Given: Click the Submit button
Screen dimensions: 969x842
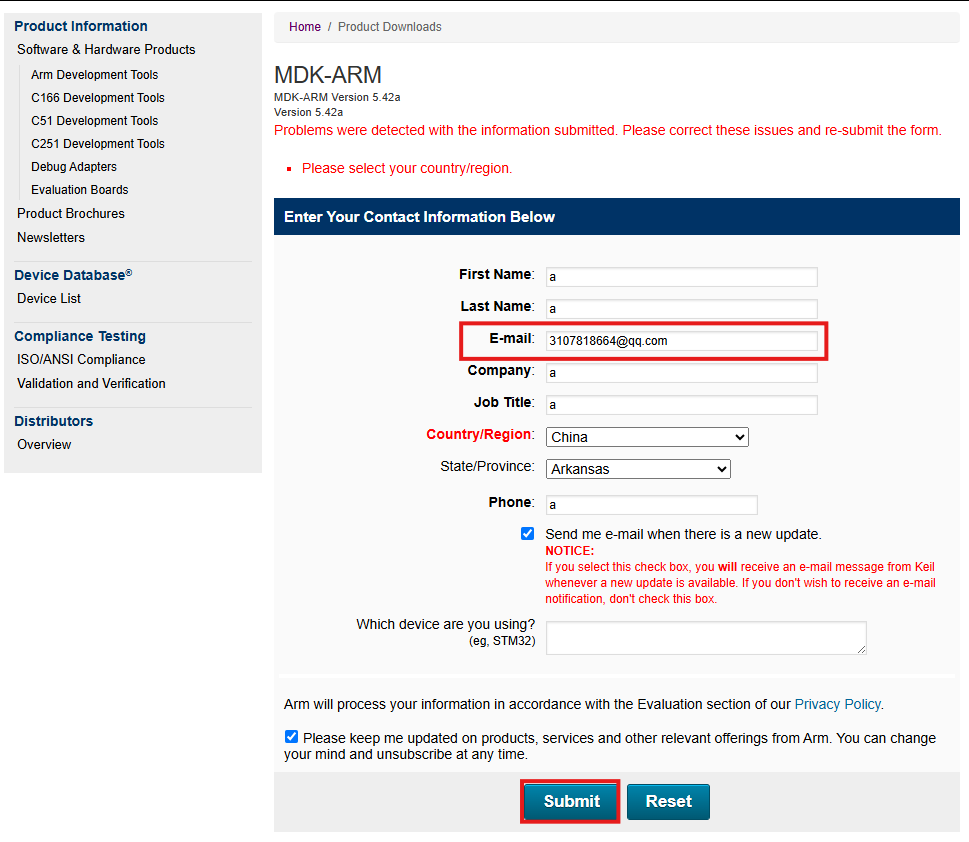Looking at the screenshot, I should pos(570,802).
